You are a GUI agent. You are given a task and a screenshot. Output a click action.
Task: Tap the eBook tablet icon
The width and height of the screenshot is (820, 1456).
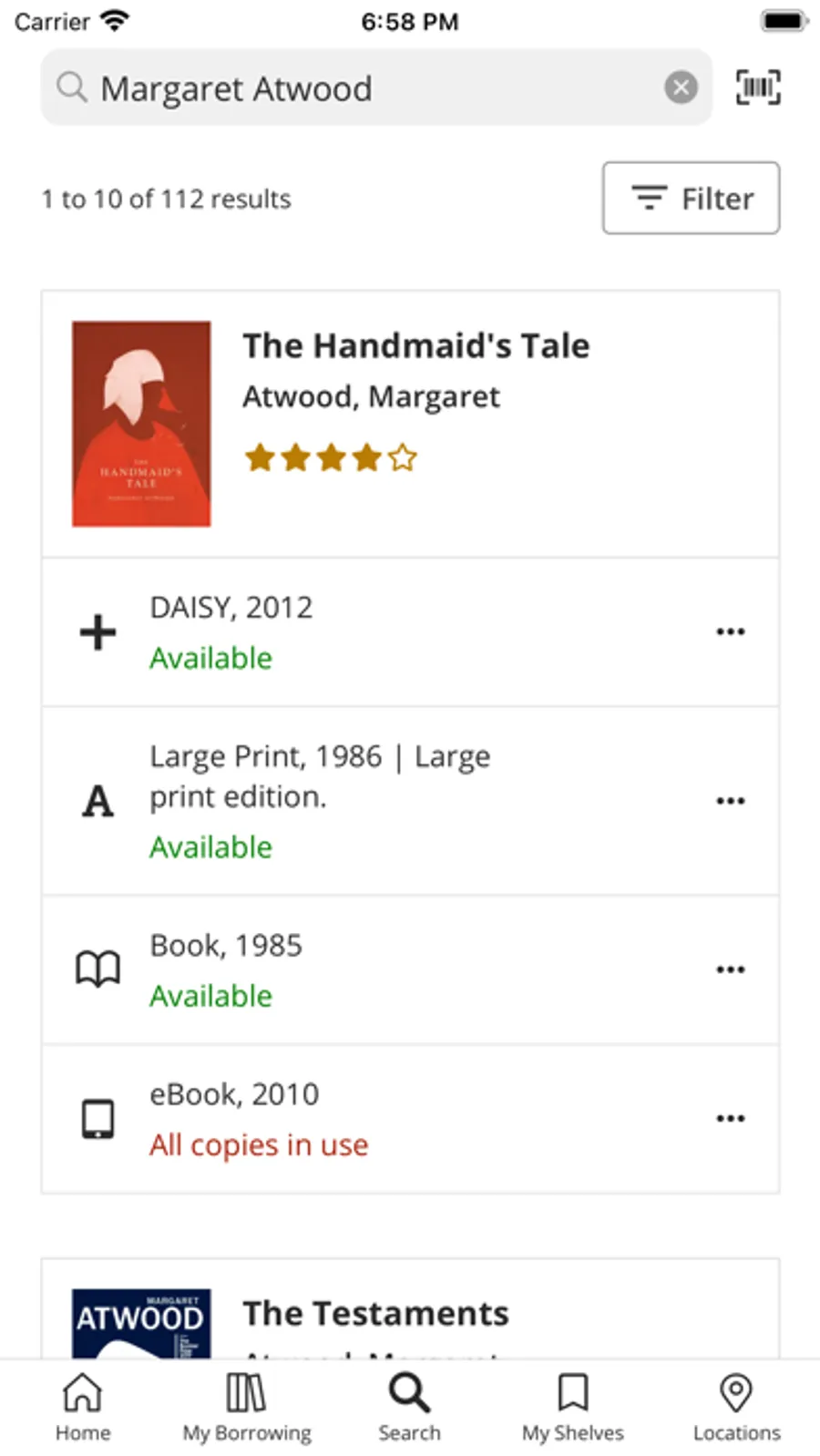coord(97,1119)
